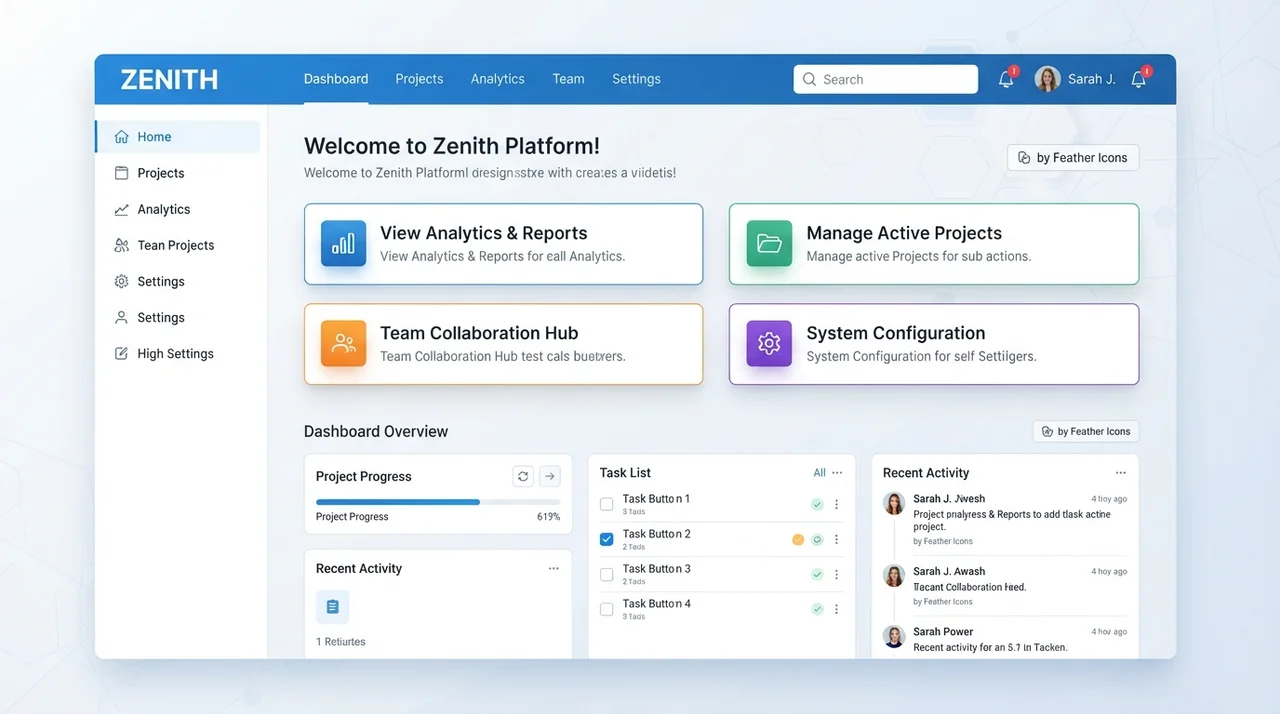This screenshot has width=1280, height=714.
Task: Tick the Task Button 4 checkbox
Action: click(x=606, y=609)
